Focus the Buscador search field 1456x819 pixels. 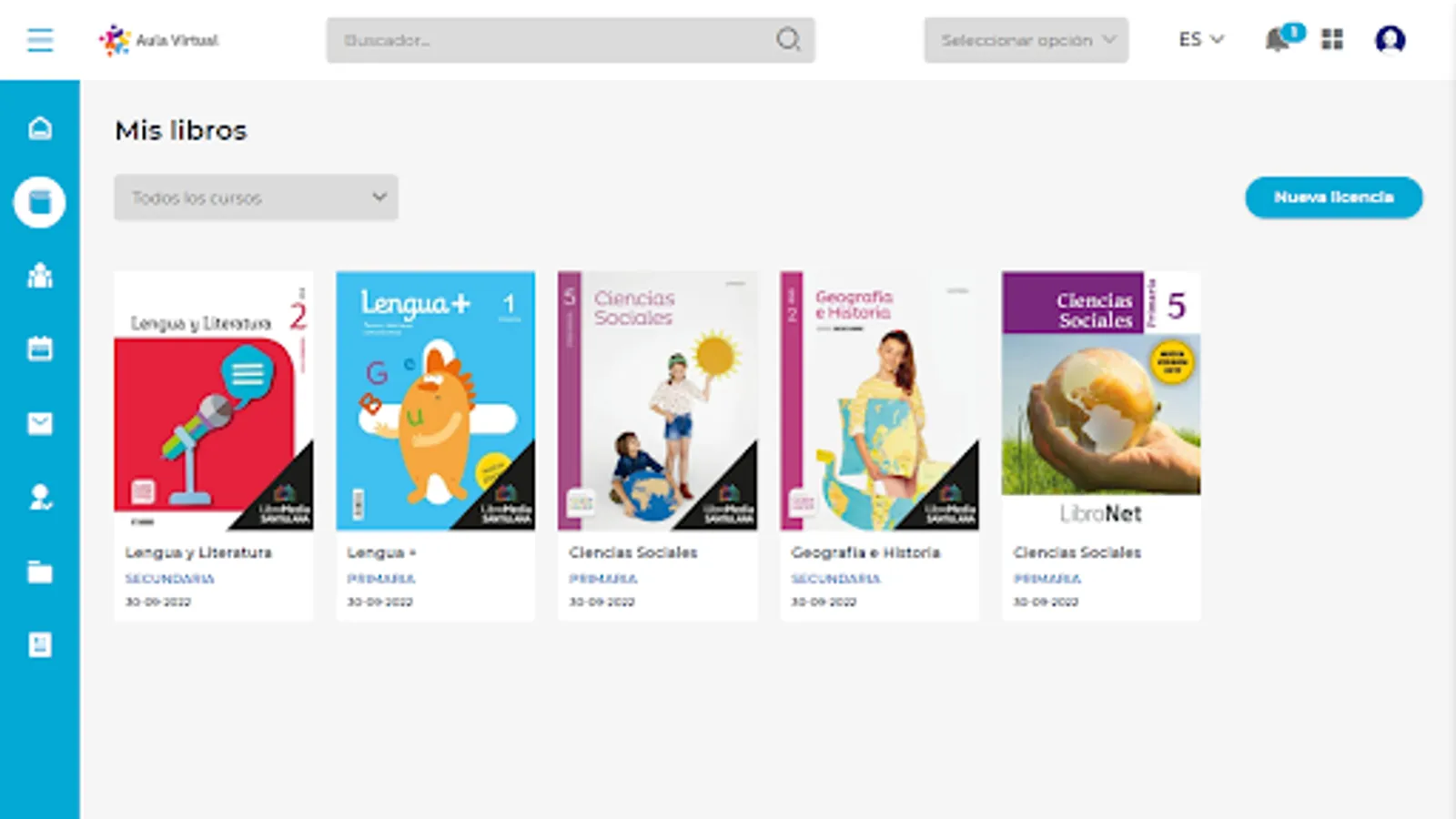pos(571,40)
